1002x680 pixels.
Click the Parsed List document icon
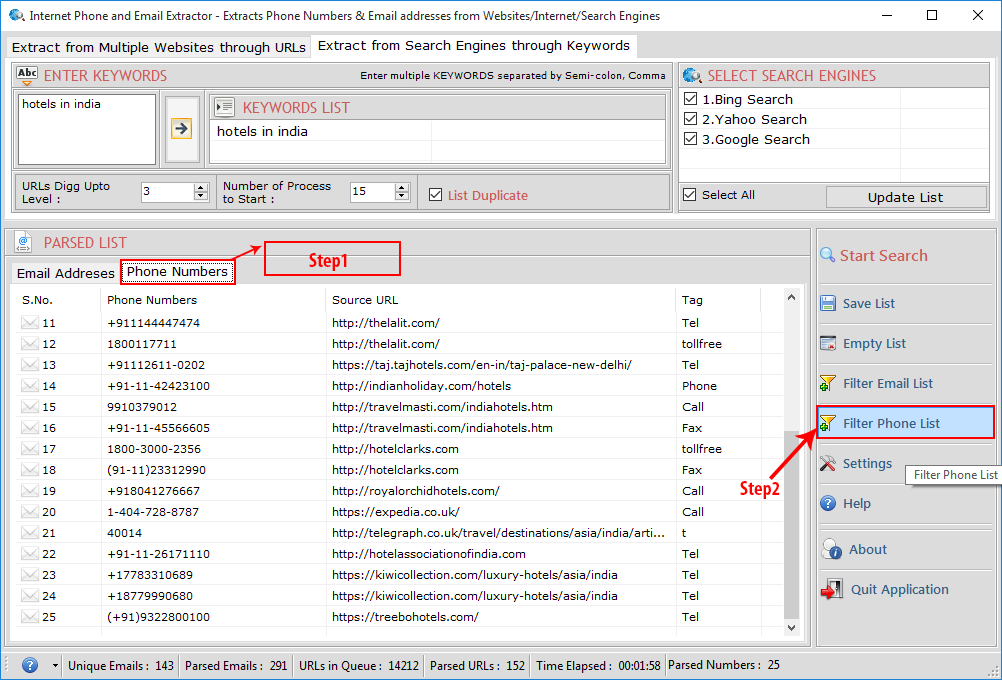pyautogui.click(x=23, y=242)
